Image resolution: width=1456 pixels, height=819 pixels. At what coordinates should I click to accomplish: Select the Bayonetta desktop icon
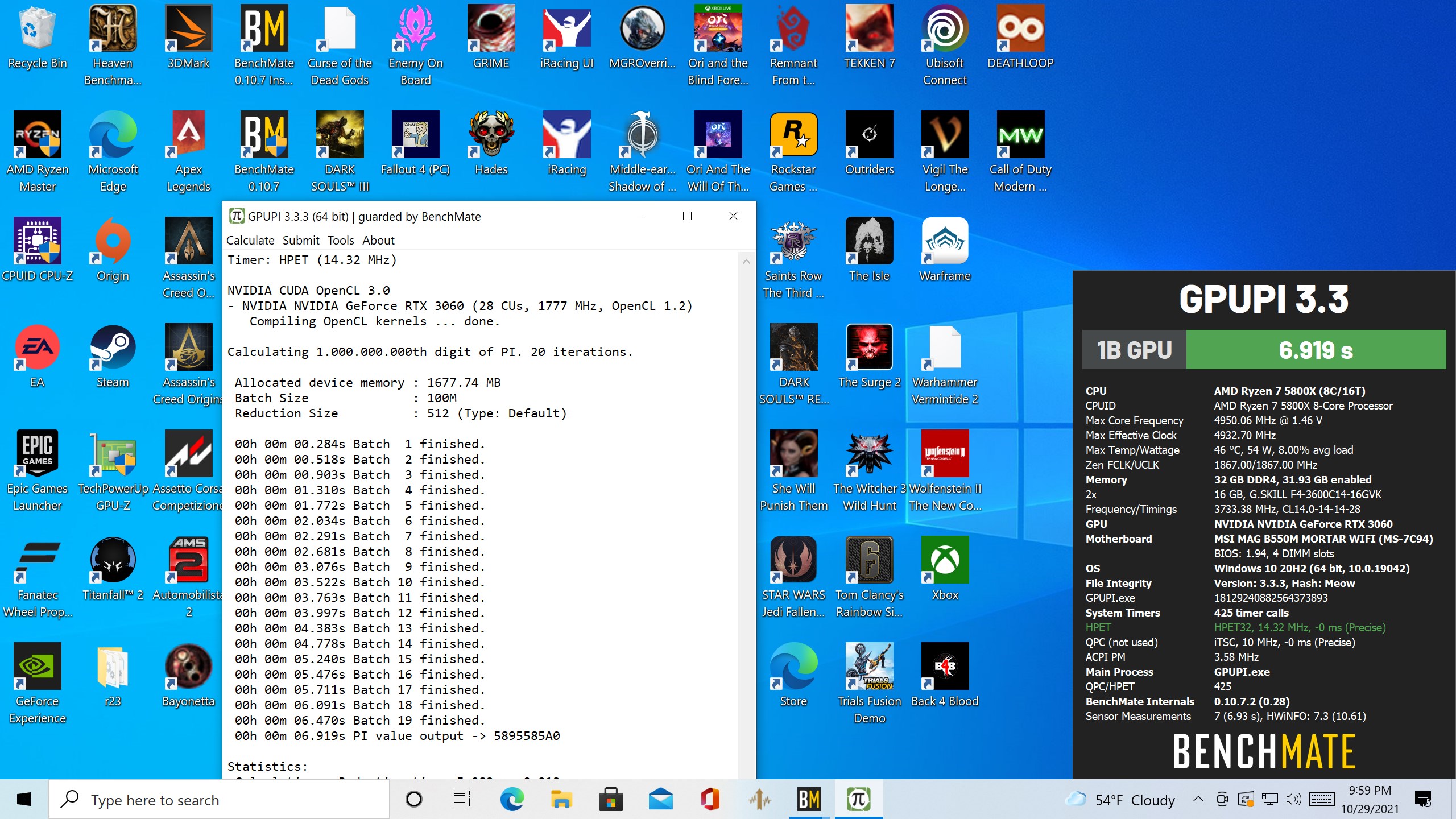tap(188, 676)
